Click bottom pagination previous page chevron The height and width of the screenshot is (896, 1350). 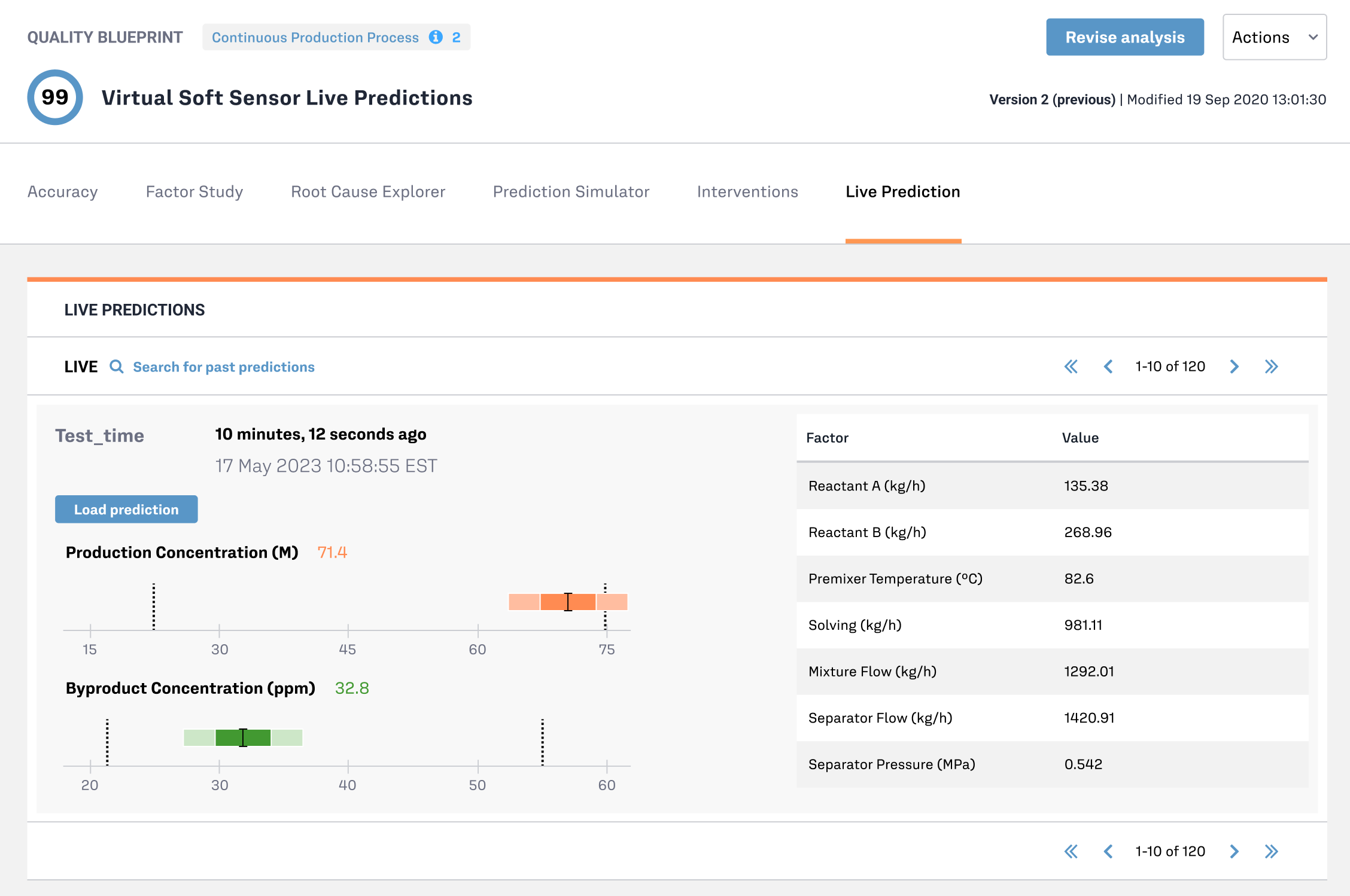pyautogui.click(x=1108, y=851)
